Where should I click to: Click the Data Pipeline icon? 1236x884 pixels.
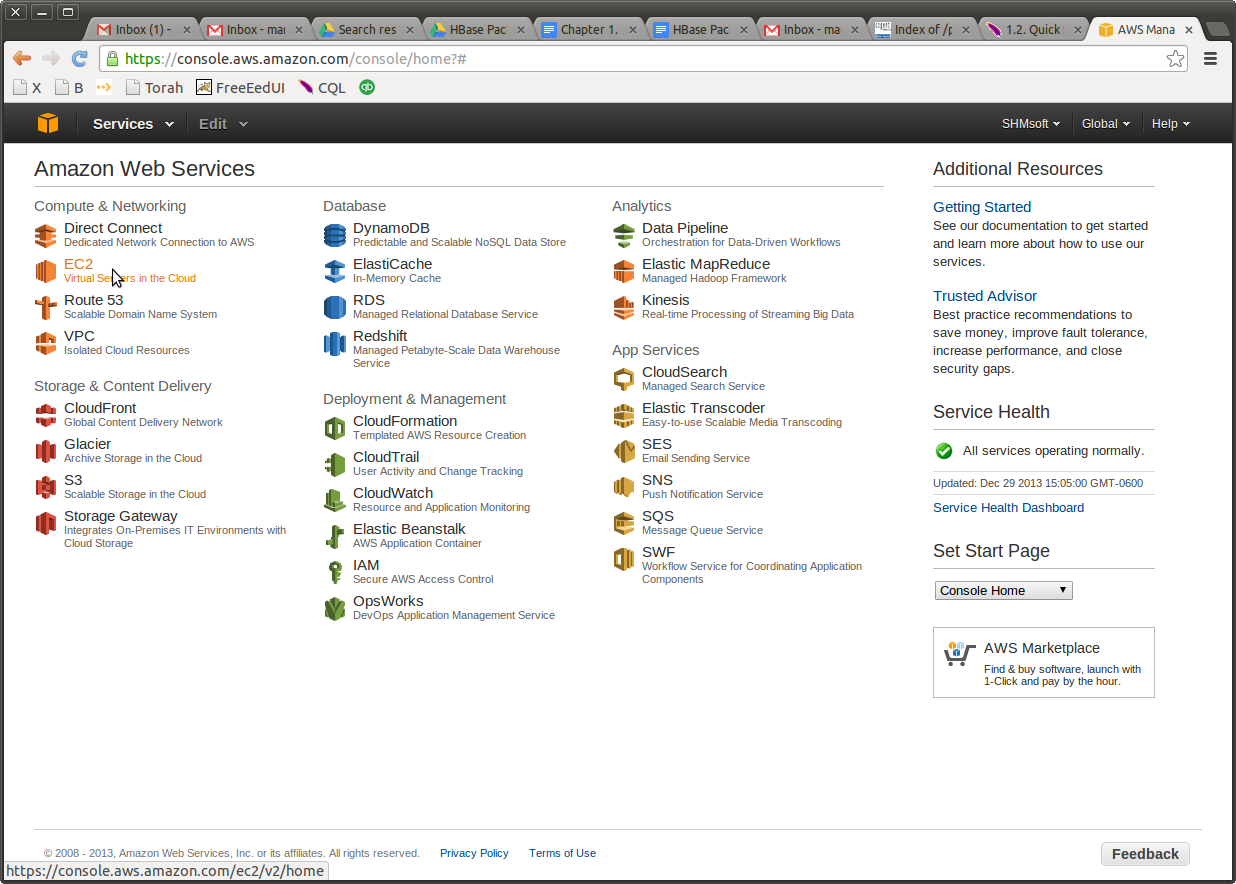click(624, 236)
